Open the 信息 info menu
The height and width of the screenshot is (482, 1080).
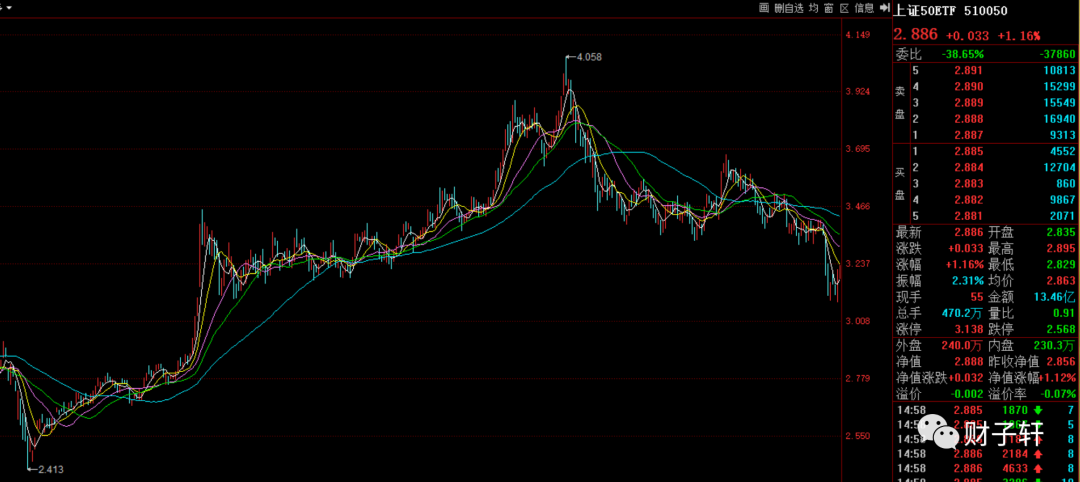click(x=864, y=8)
